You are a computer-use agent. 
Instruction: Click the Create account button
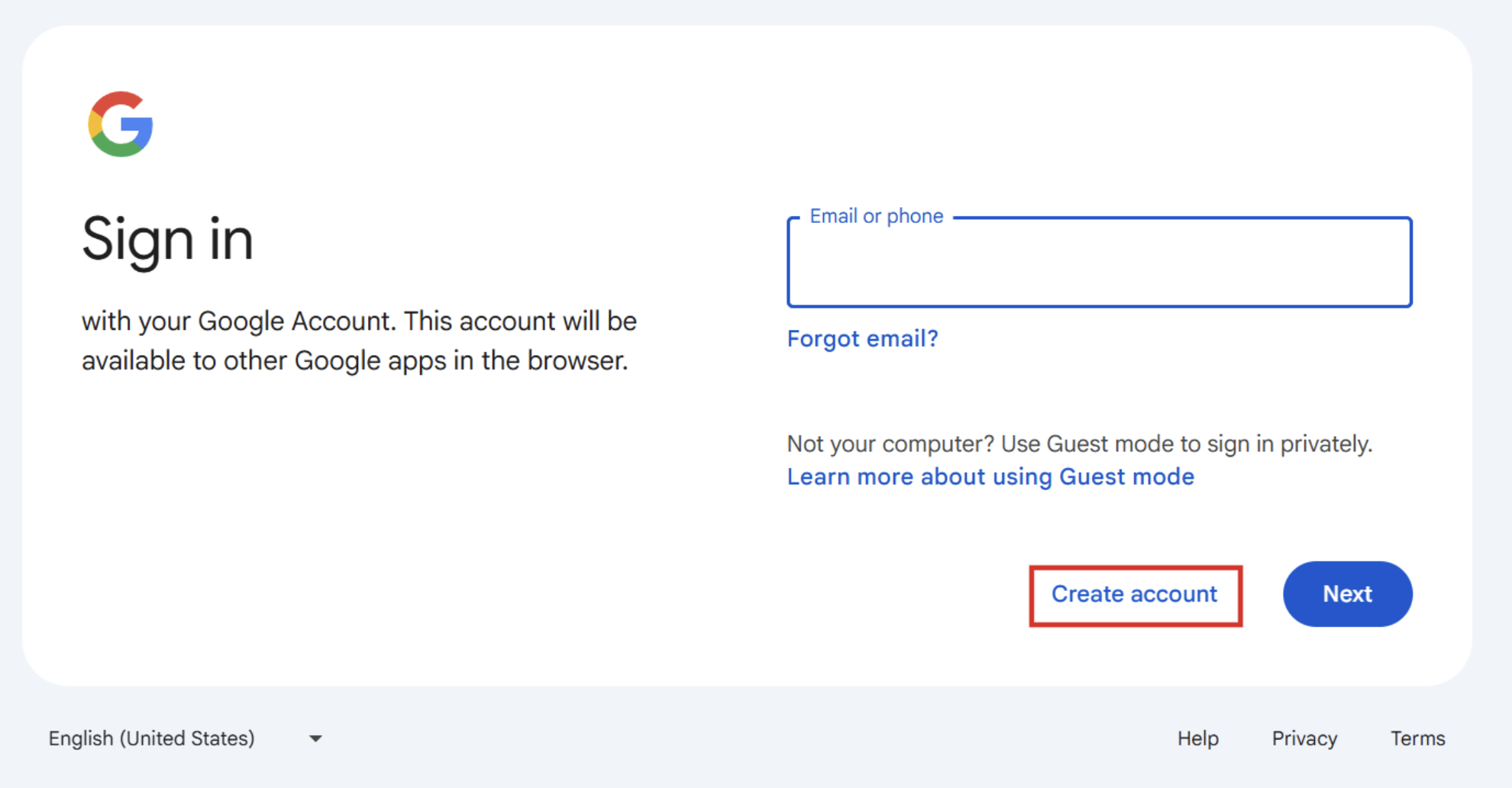(x=1135, y=594)
